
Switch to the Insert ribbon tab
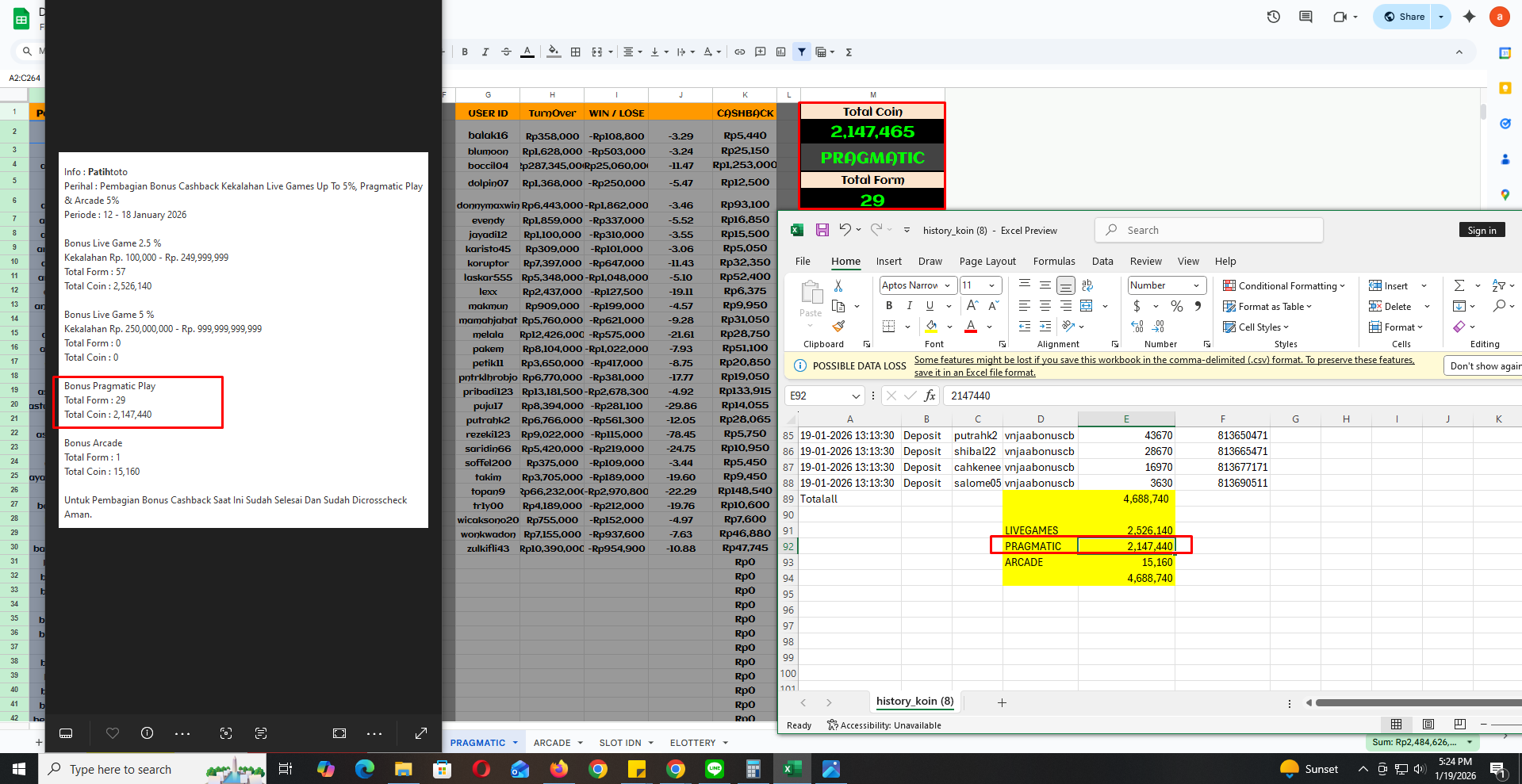pyautogui.click(x=888, y=261)
